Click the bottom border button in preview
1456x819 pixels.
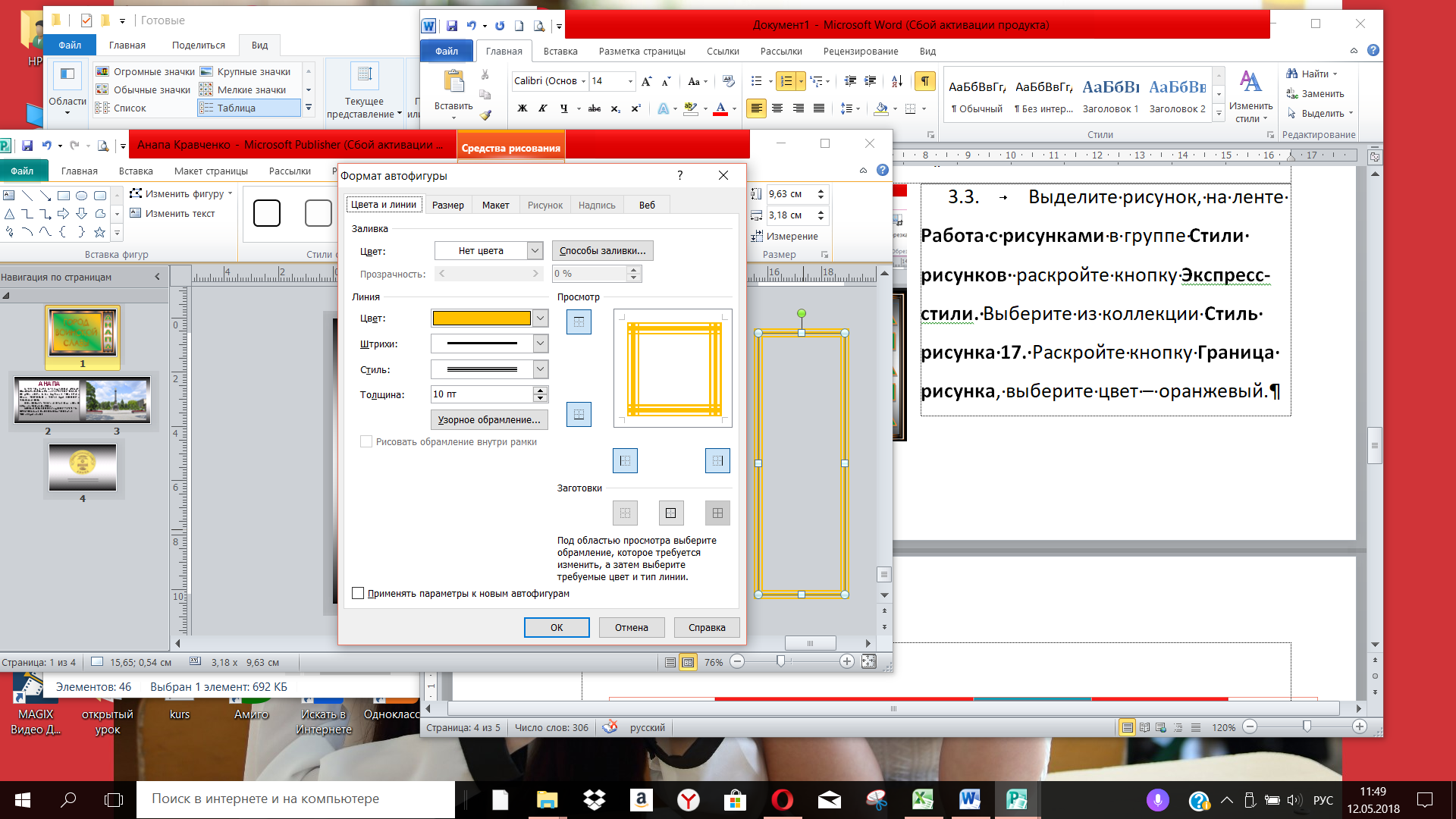[x=579, y=414]
